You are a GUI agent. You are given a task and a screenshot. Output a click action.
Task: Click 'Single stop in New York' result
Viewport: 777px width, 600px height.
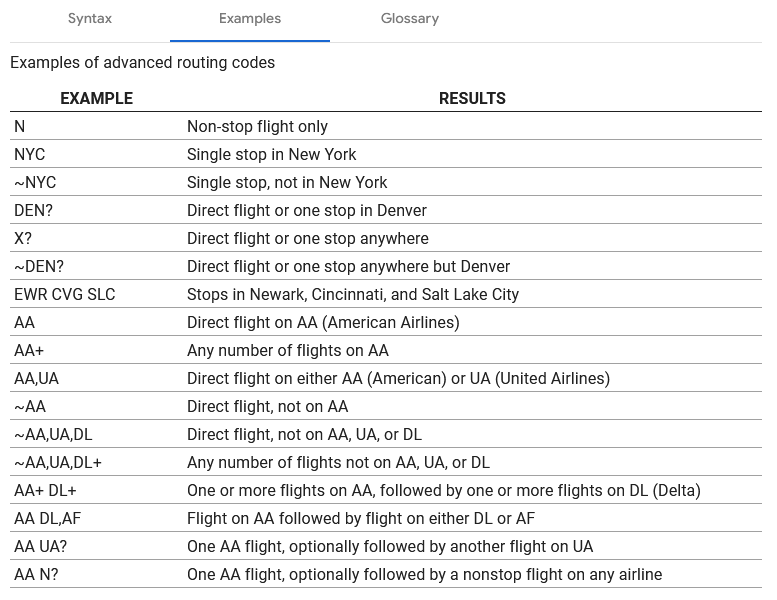(x=272, y=155)
